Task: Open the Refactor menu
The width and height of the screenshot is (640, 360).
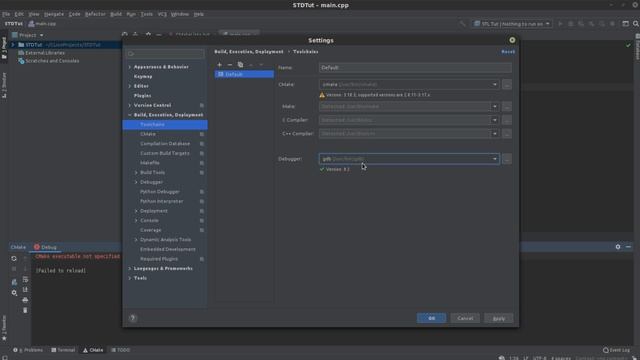Action: coord(95,14)
